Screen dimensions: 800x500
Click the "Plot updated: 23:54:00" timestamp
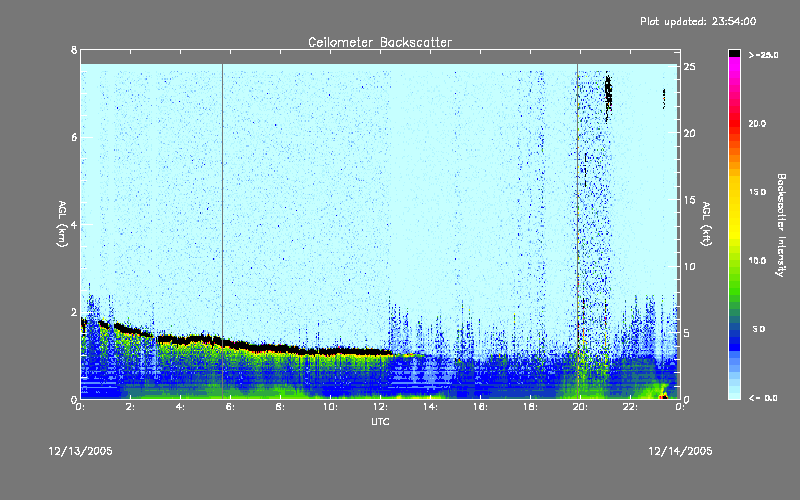pyautogui.click(x=698, y=21)
